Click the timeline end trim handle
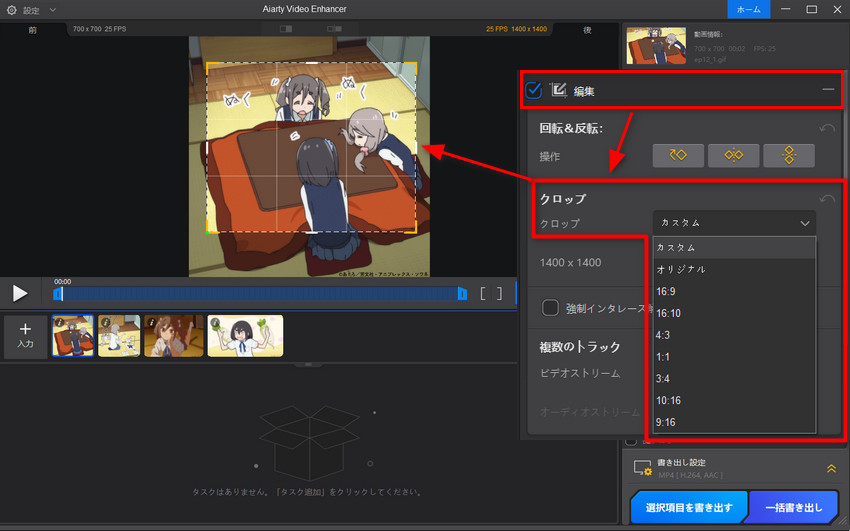 (462, 294)
